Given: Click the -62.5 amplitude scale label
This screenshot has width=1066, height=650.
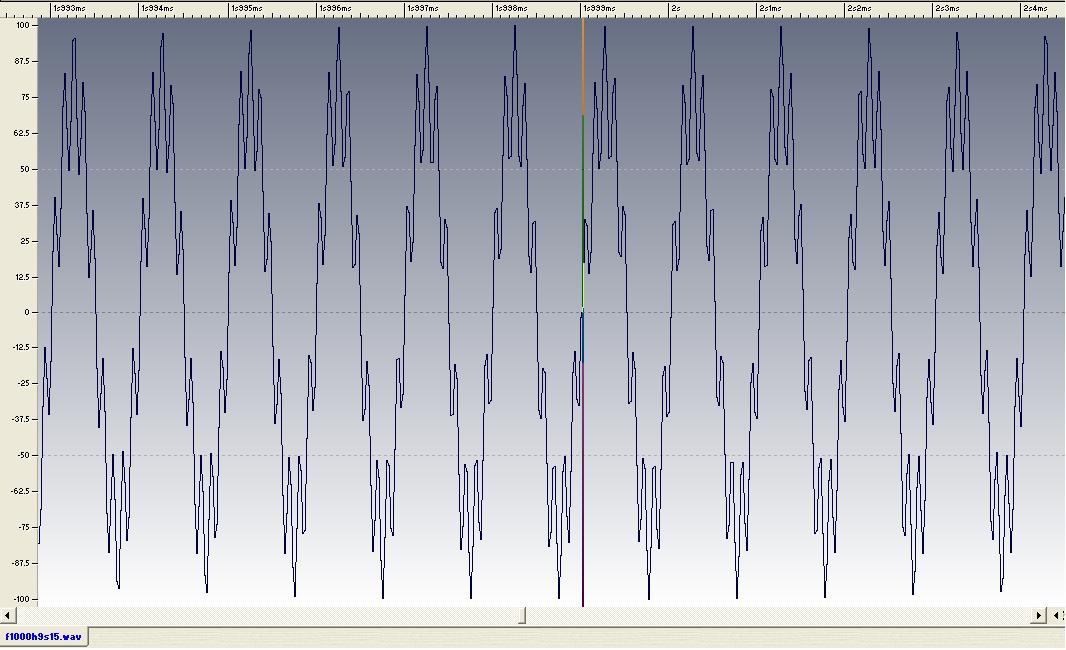Looking at the screenshot, I should 20,492.
